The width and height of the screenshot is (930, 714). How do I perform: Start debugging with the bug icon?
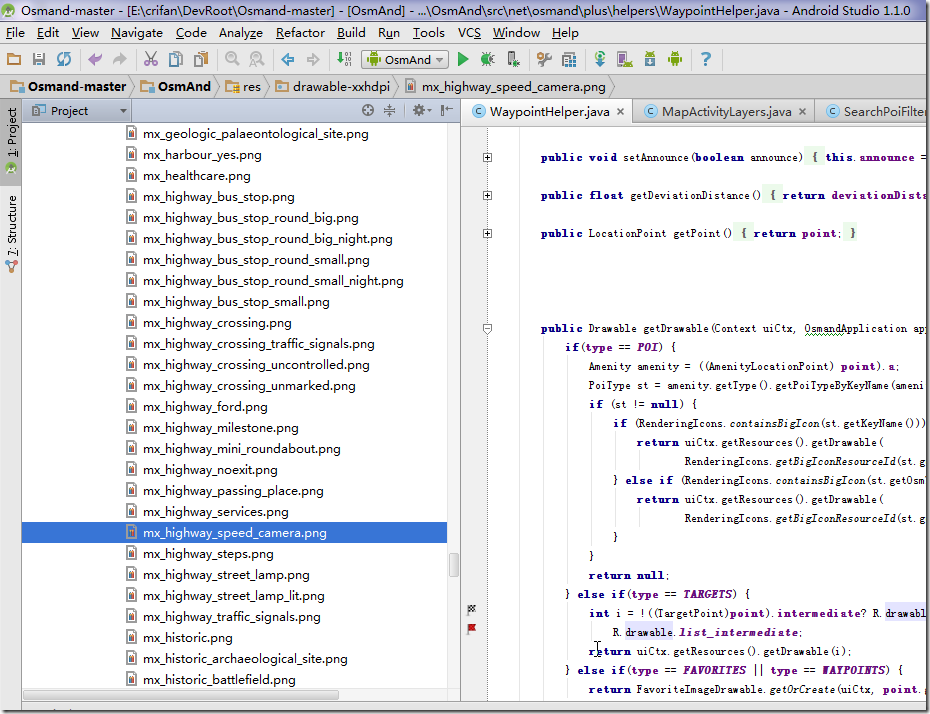click(x=488, y=60)
